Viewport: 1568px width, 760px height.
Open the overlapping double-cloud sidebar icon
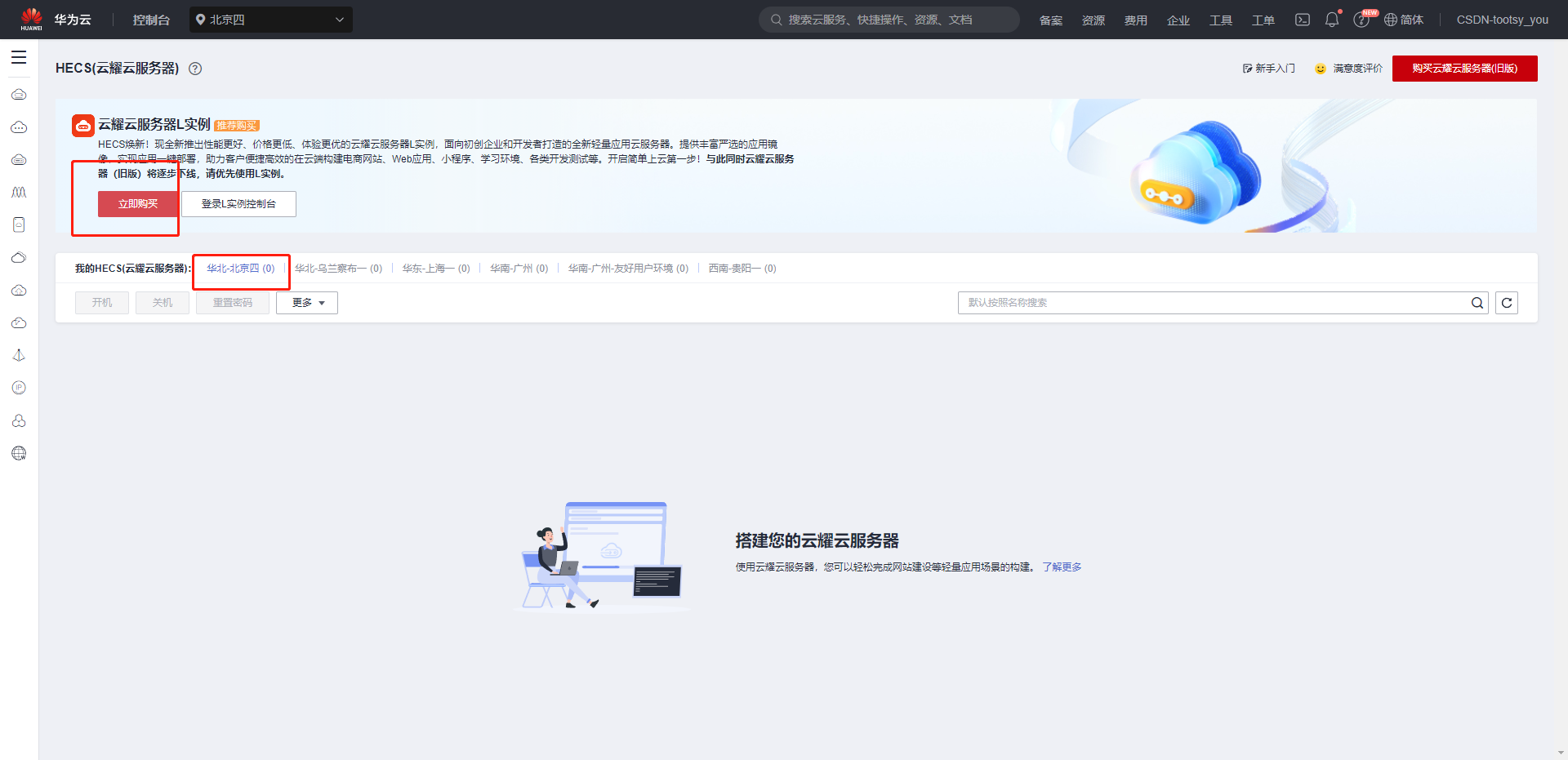pyautogui.click(x=19, y=258)
